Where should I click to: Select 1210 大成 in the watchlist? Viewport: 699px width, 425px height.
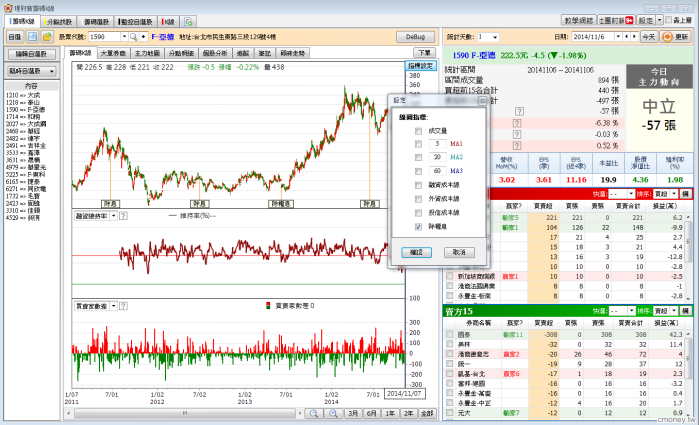tap(23, 96)
